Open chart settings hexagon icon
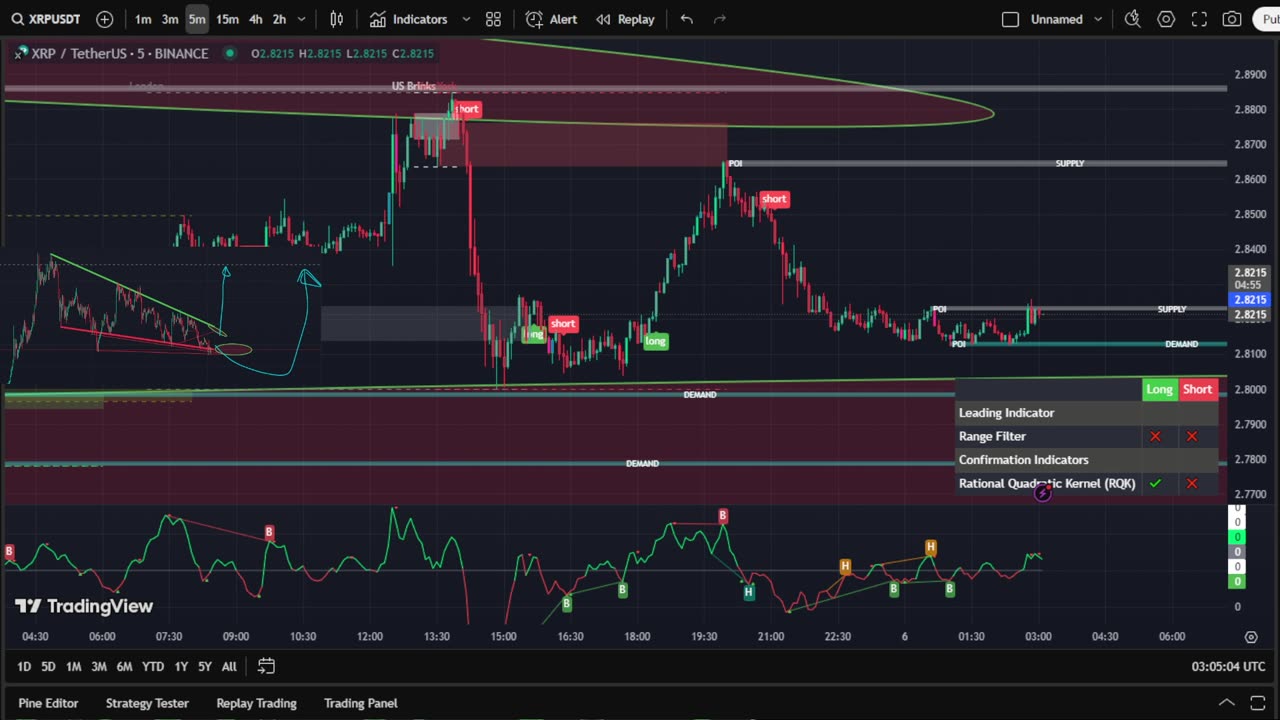The height and width of the screenshot is (720, 1280). (1166, 19)
